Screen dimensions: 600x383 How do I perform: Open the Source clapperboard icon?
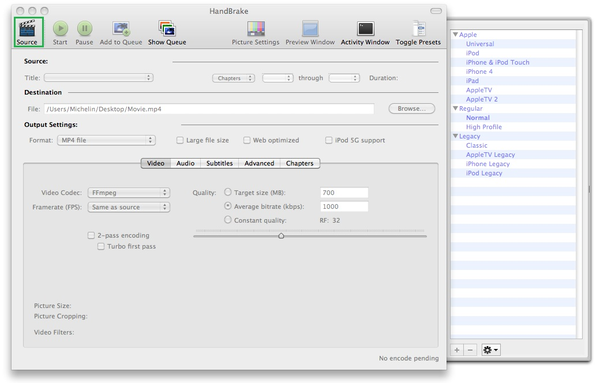pyautogui.click(x=27, y=28)
